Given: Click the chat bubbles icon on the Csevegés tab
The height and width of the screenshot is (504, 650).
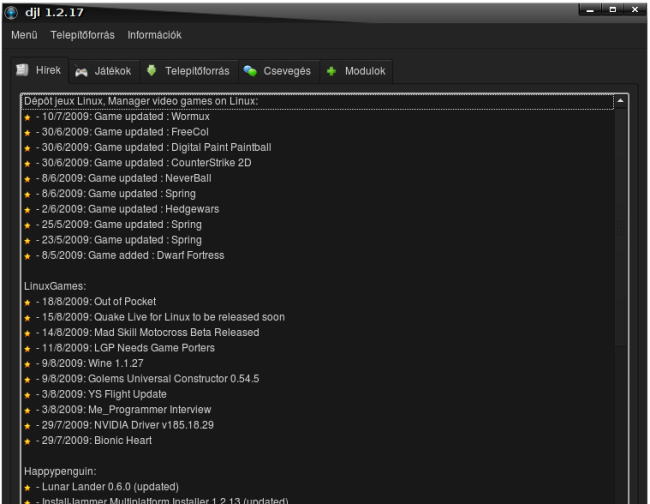Looking at the screenshot, I should pyautogui.click(x=250, y=71).
